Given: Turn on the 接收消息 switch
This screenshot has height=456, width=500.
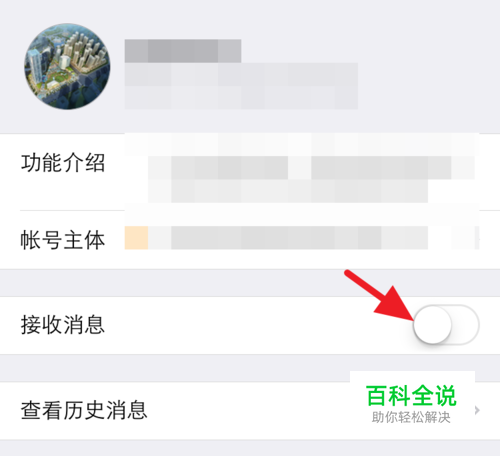Looking at the screenshot, I should [446, 325].
